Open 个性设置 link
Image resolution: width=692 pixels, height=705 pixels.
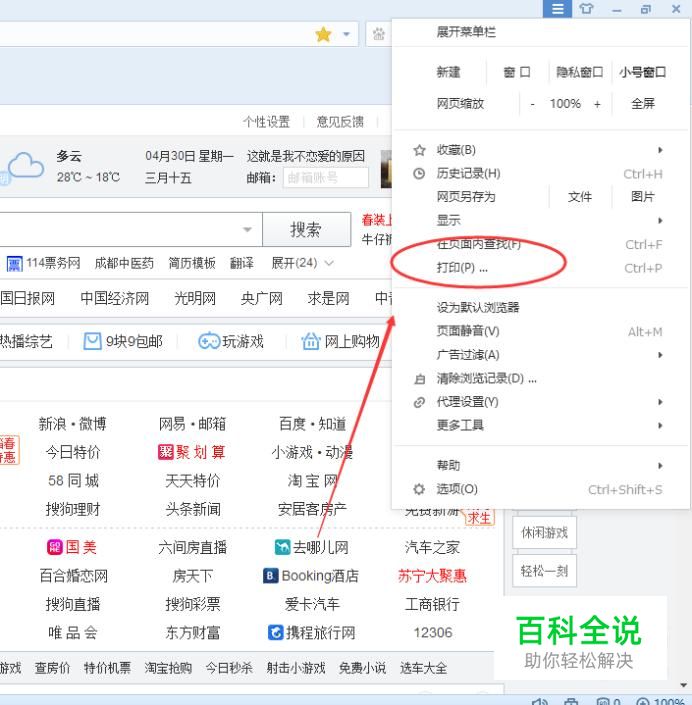pos(266,122)
